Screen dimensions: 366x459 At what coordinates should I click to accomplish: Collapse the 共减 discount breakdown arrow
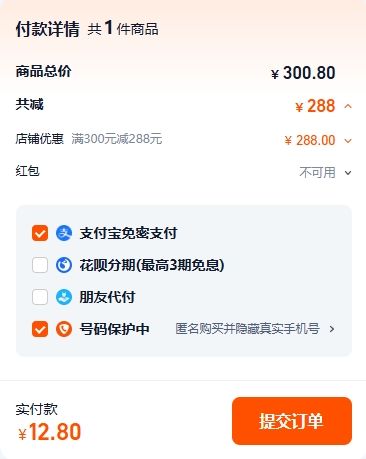348,106
